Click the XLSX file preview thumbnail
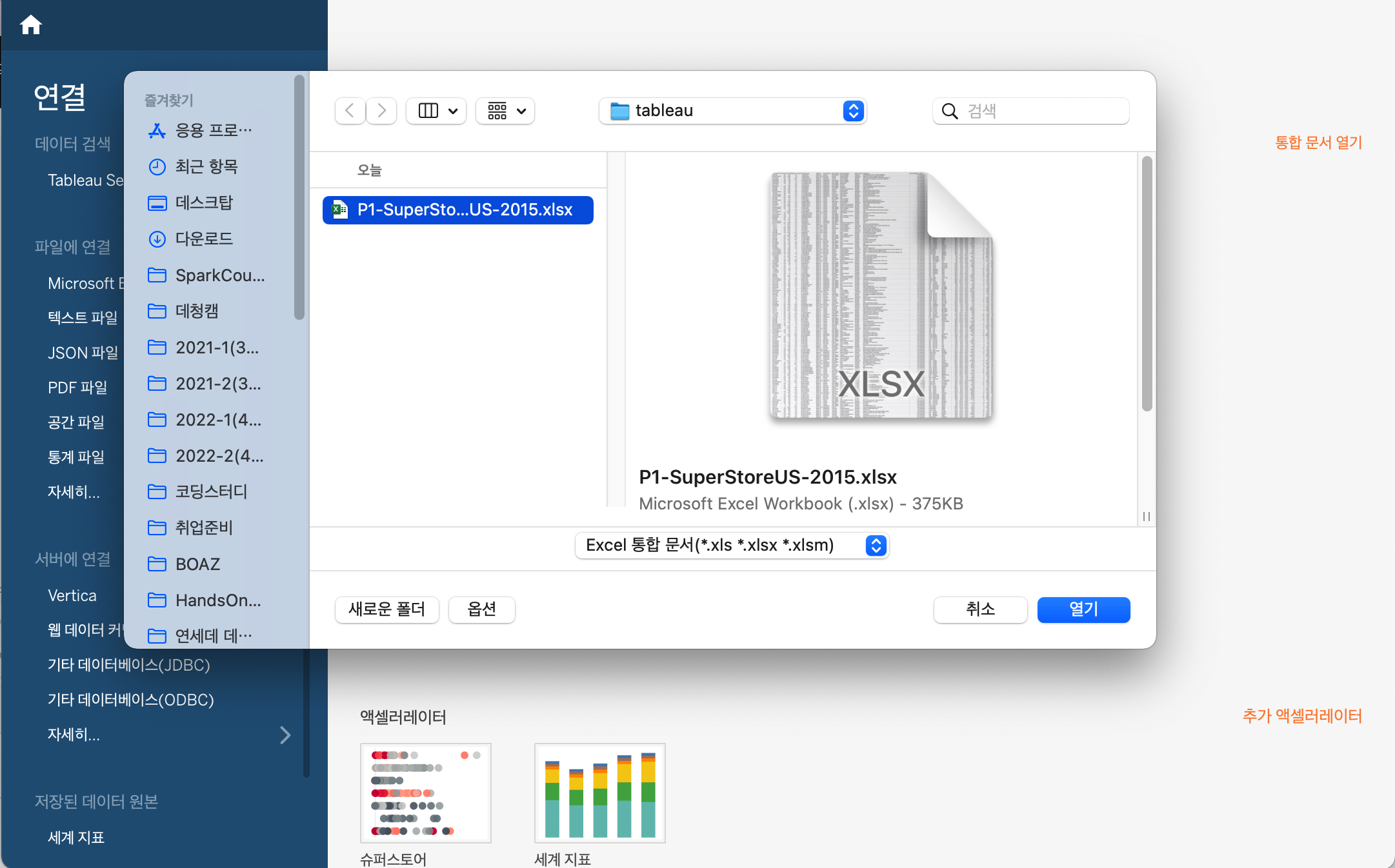The image size is (1395, 868). [881, 295]
